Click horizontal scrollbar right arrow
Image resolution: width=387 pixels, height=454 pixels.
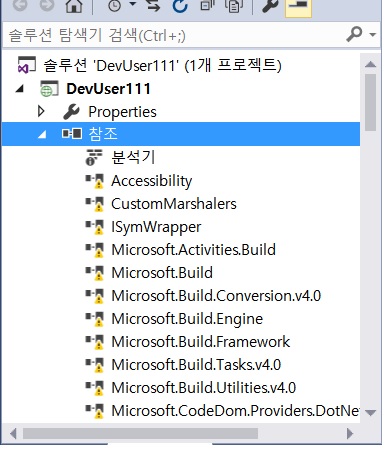350,434
